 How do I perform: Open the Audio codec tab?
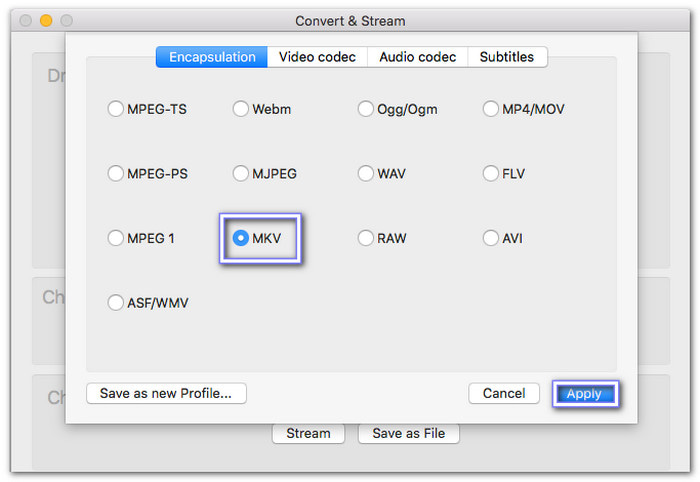[x=418, y=57]
